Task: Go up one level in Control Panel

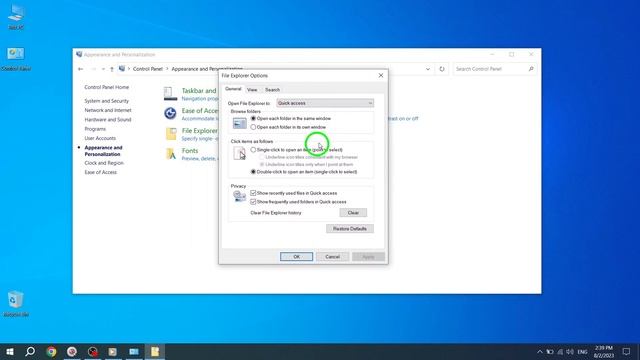Action: (x=112, y=69)
